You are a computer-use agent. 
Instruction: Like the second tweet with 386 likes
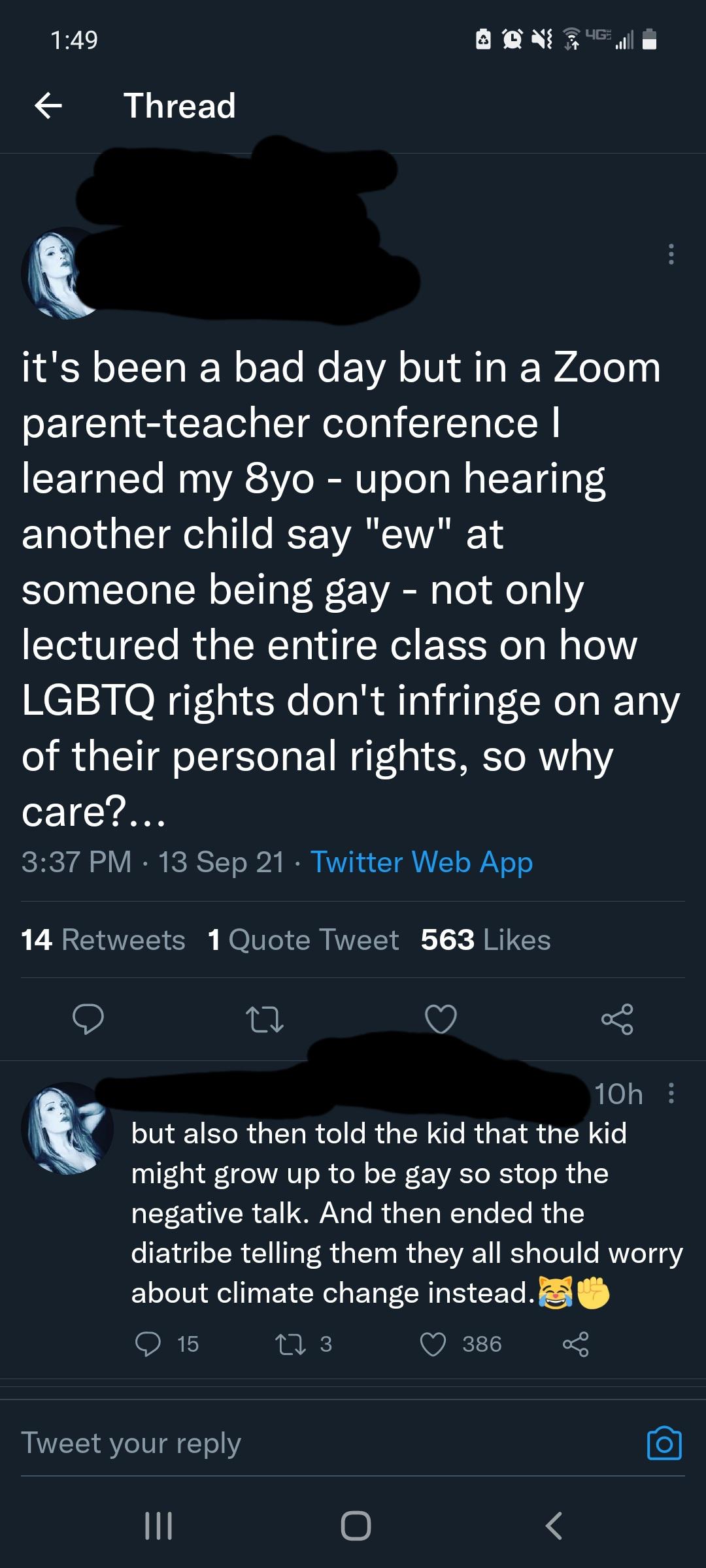(433, 1344)
